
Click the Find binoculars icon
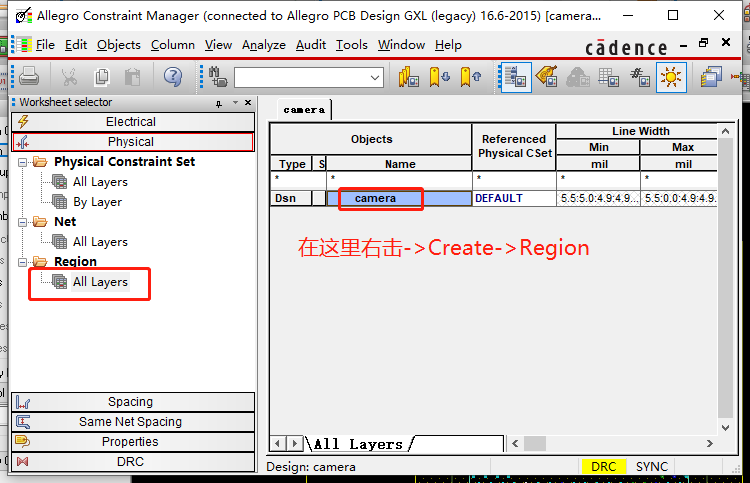point(218,77)
